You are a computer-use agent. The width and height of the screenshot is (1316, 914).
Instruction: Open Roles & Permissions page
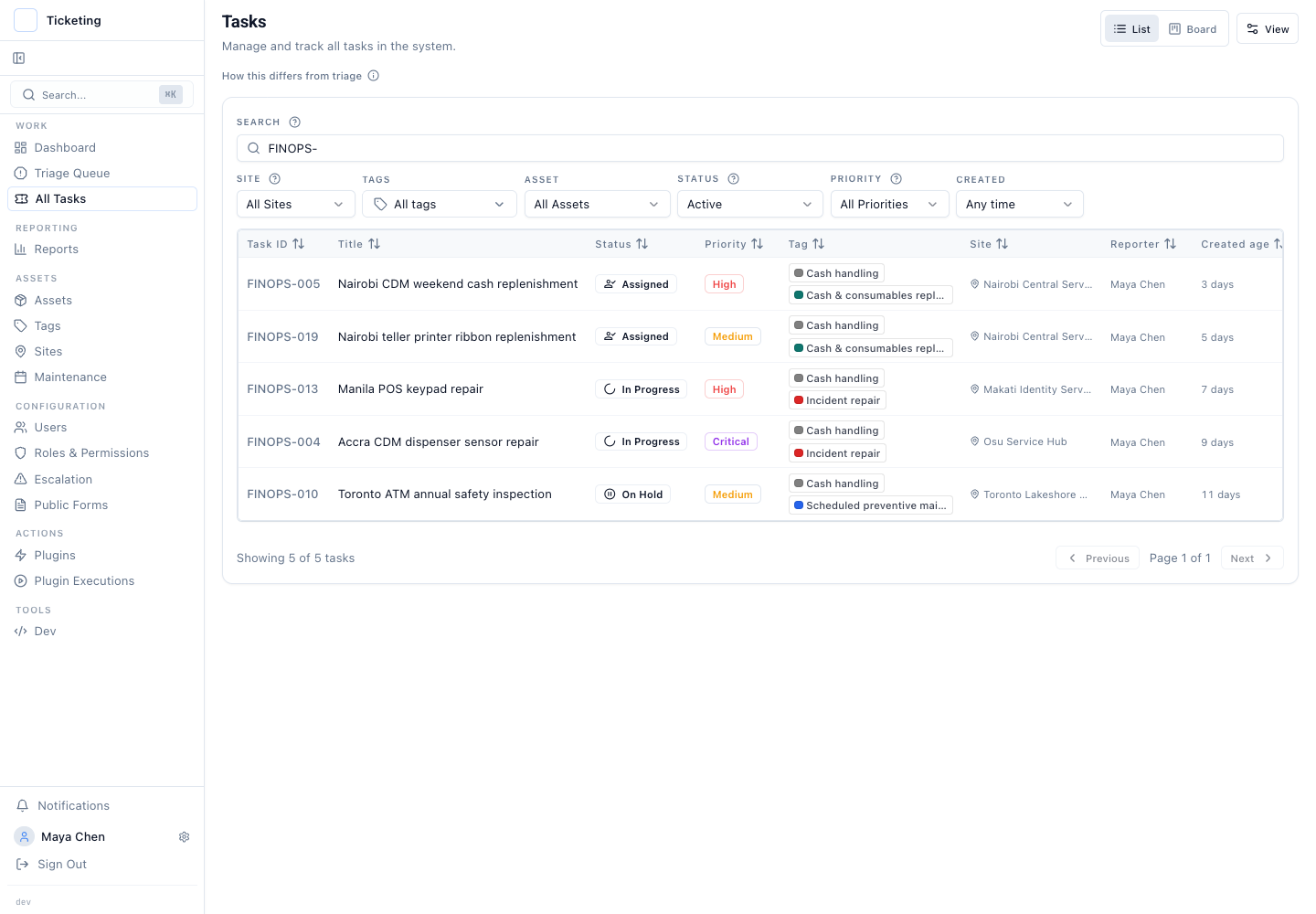point(102,453)
